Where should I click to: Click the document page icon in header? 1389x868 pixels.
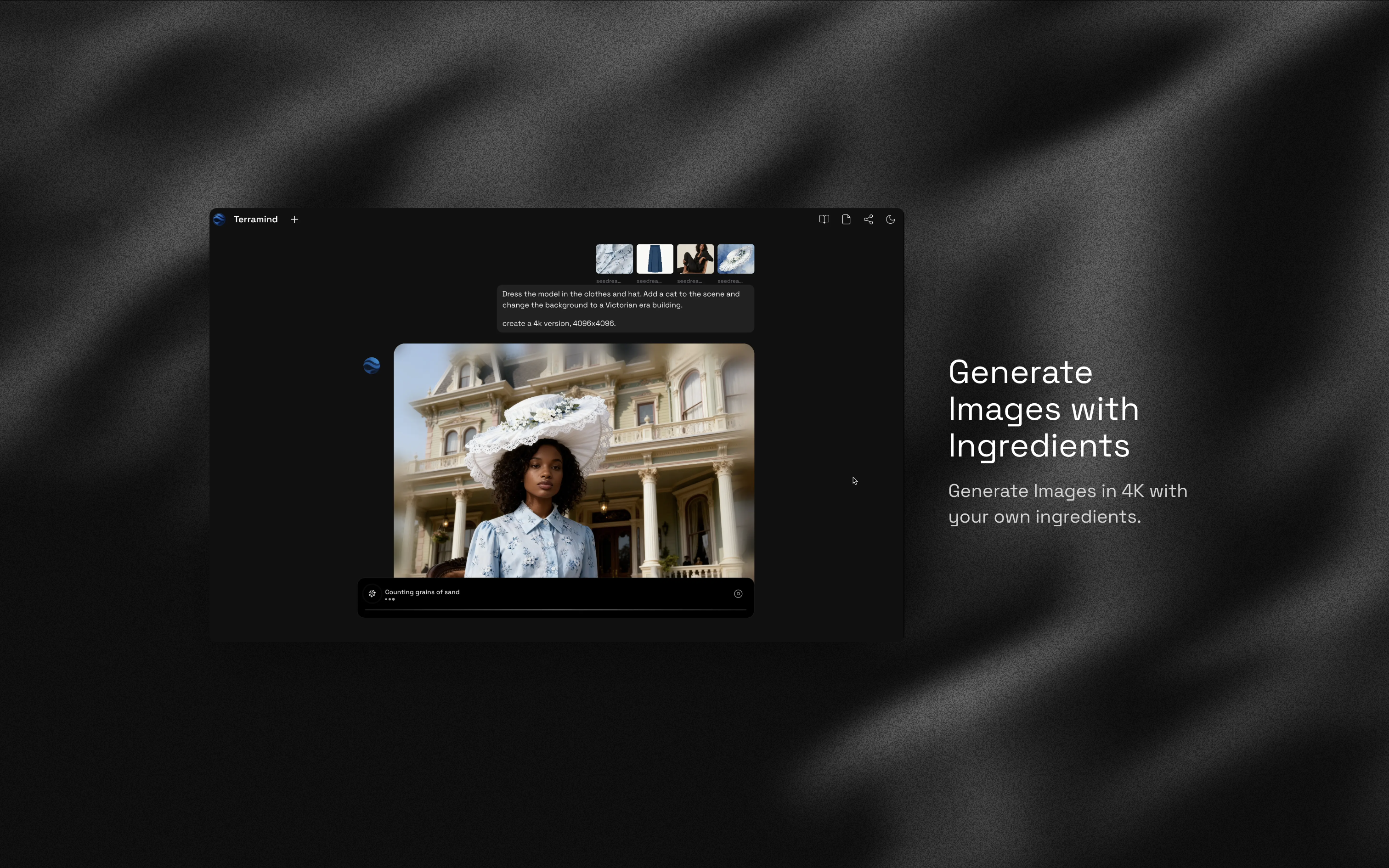click(x=846, y=220)
